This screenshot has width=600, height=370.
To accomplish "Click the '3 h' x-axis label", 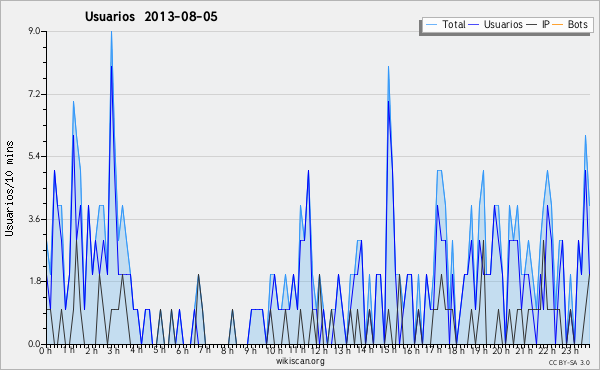I will click(113, 351).
